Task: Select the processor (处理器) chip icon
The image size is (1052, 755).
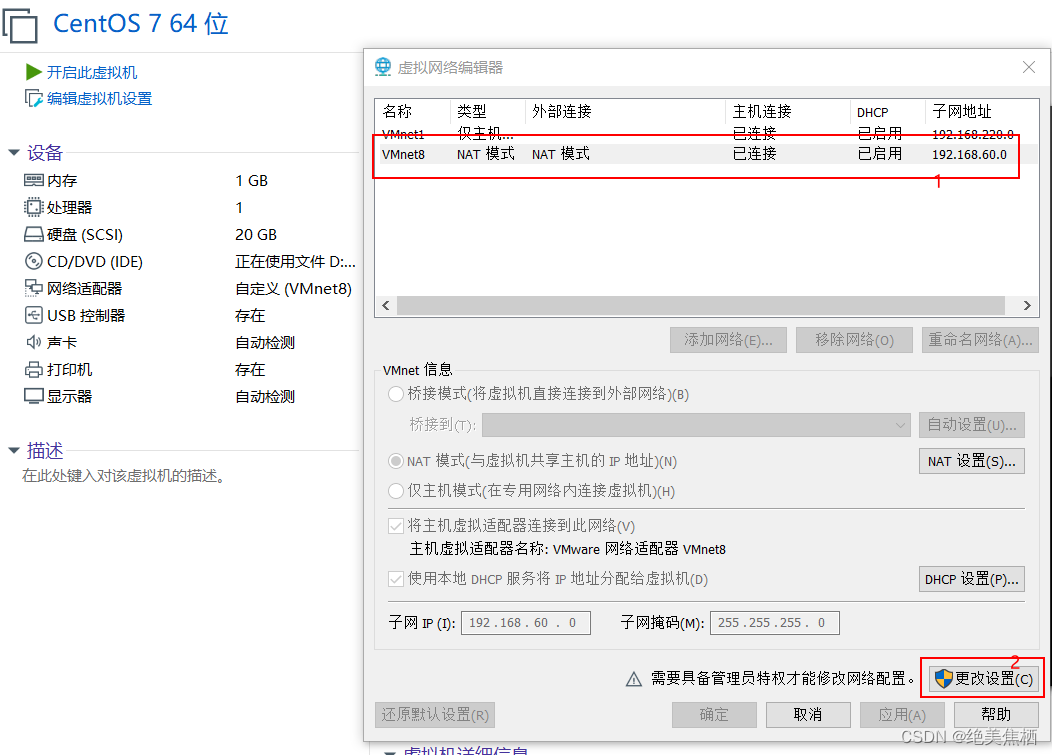Action: point(34,207)
